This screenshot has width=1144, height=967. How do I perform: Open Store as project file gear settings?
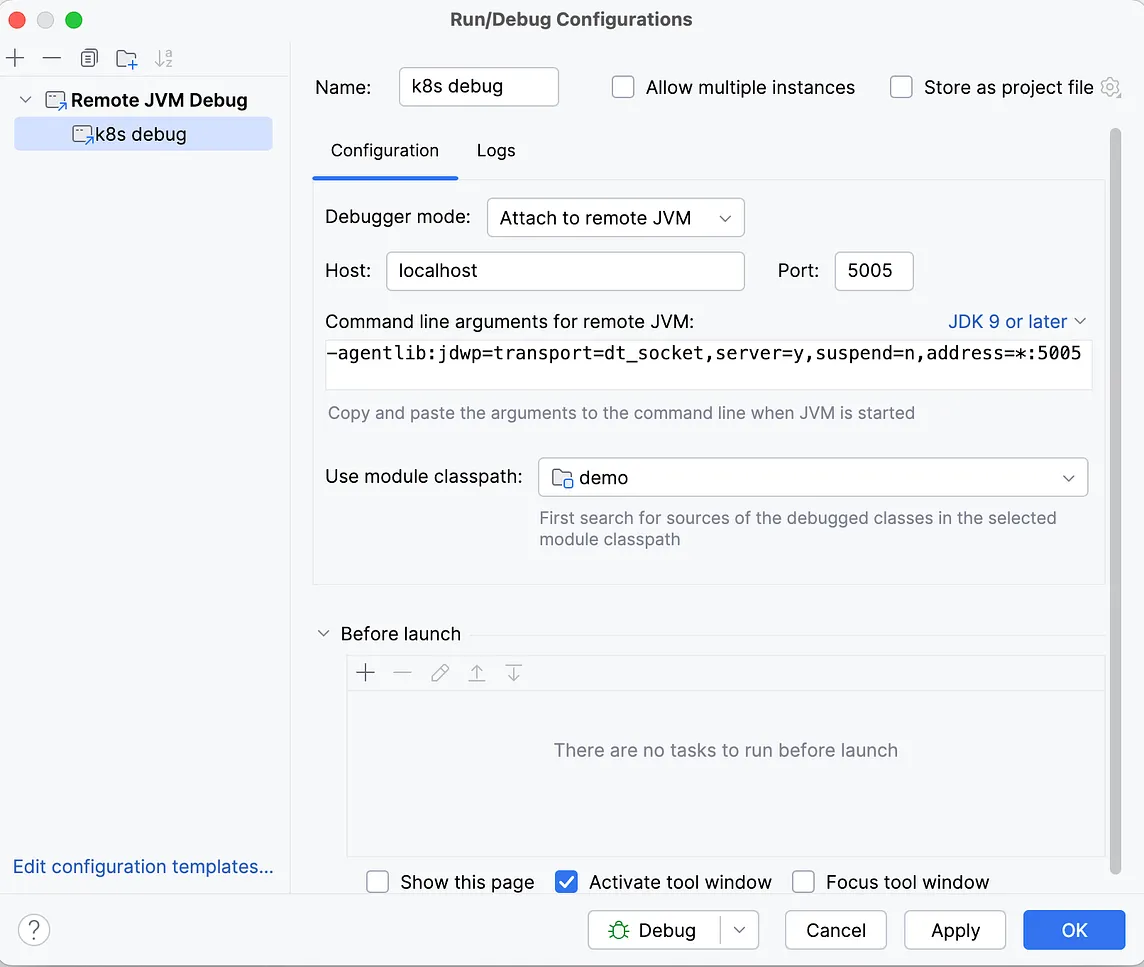1110,87
